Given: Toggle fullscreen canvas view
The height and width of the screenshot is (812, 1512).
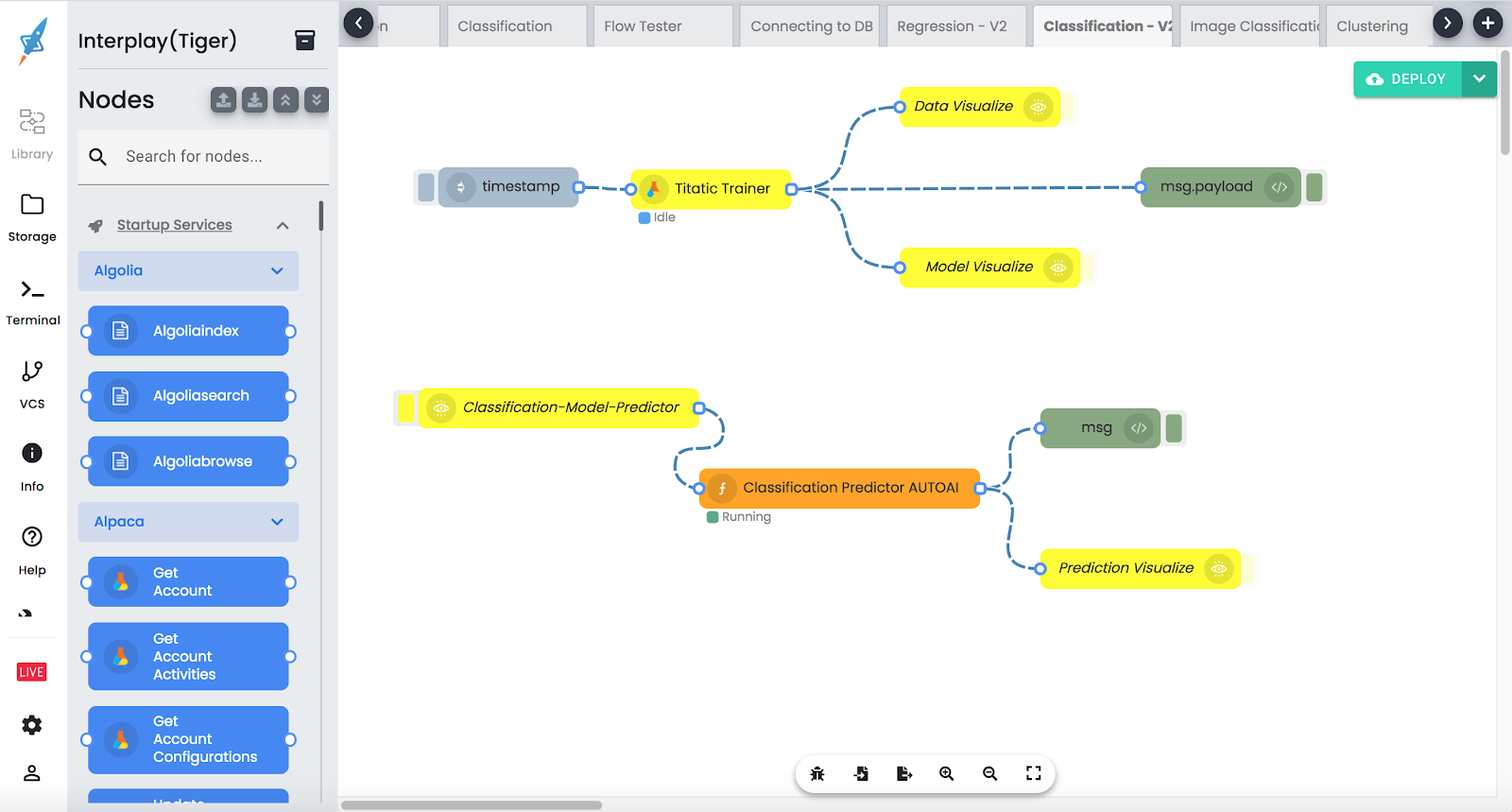Looking at the screenshot, I should click(x=1033, y=774).
